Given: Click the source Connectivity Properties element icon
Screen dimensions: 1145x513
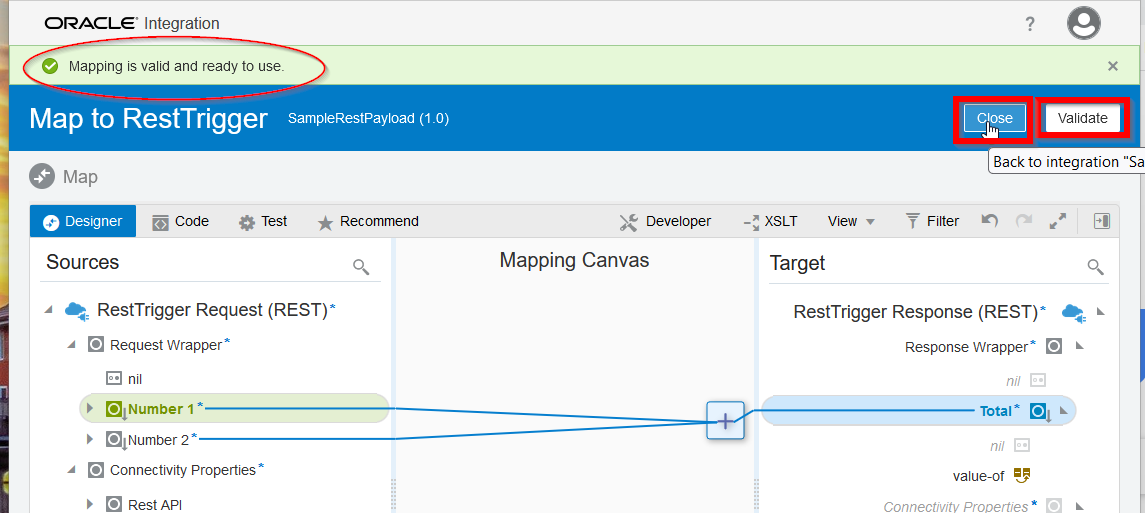Looking at the screenshot, I should click(96, 470).
